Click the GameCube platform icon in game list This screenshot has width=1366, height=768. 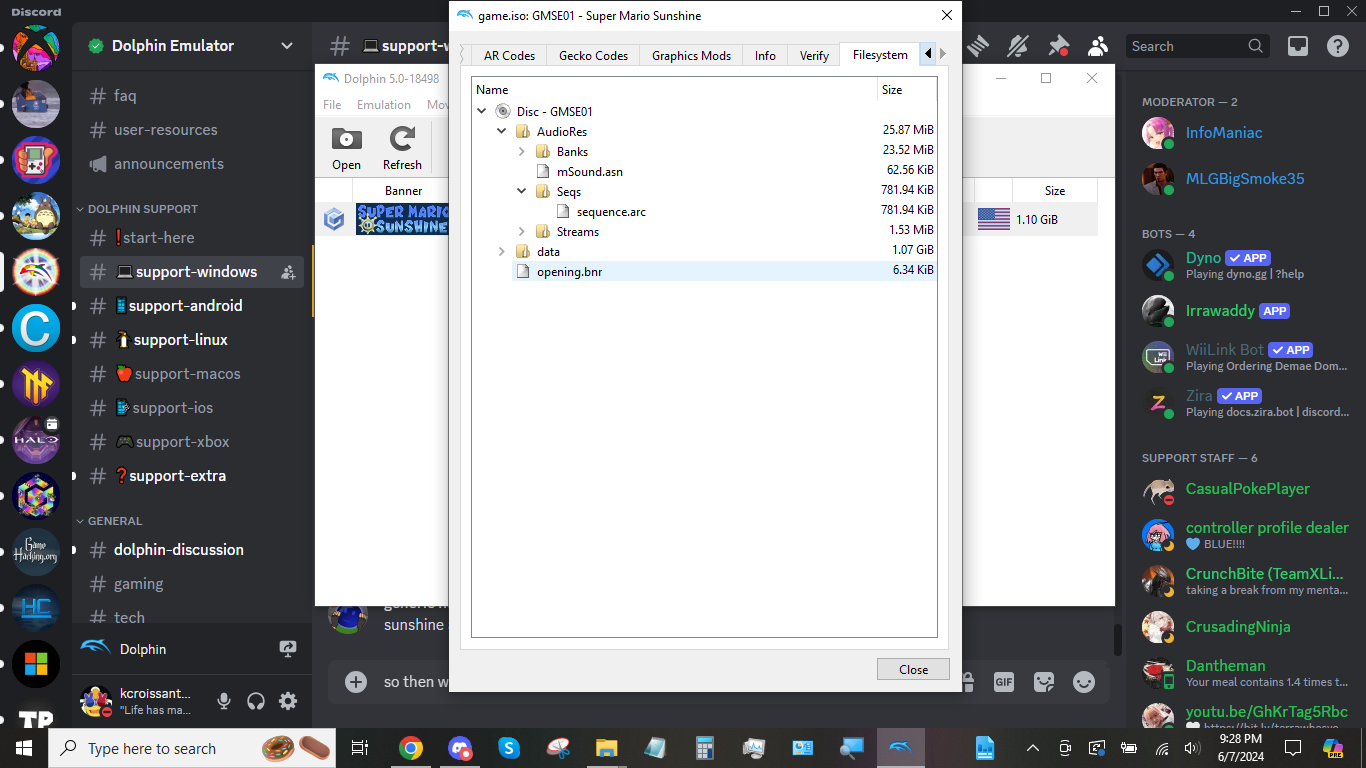[x=335, y=219]
